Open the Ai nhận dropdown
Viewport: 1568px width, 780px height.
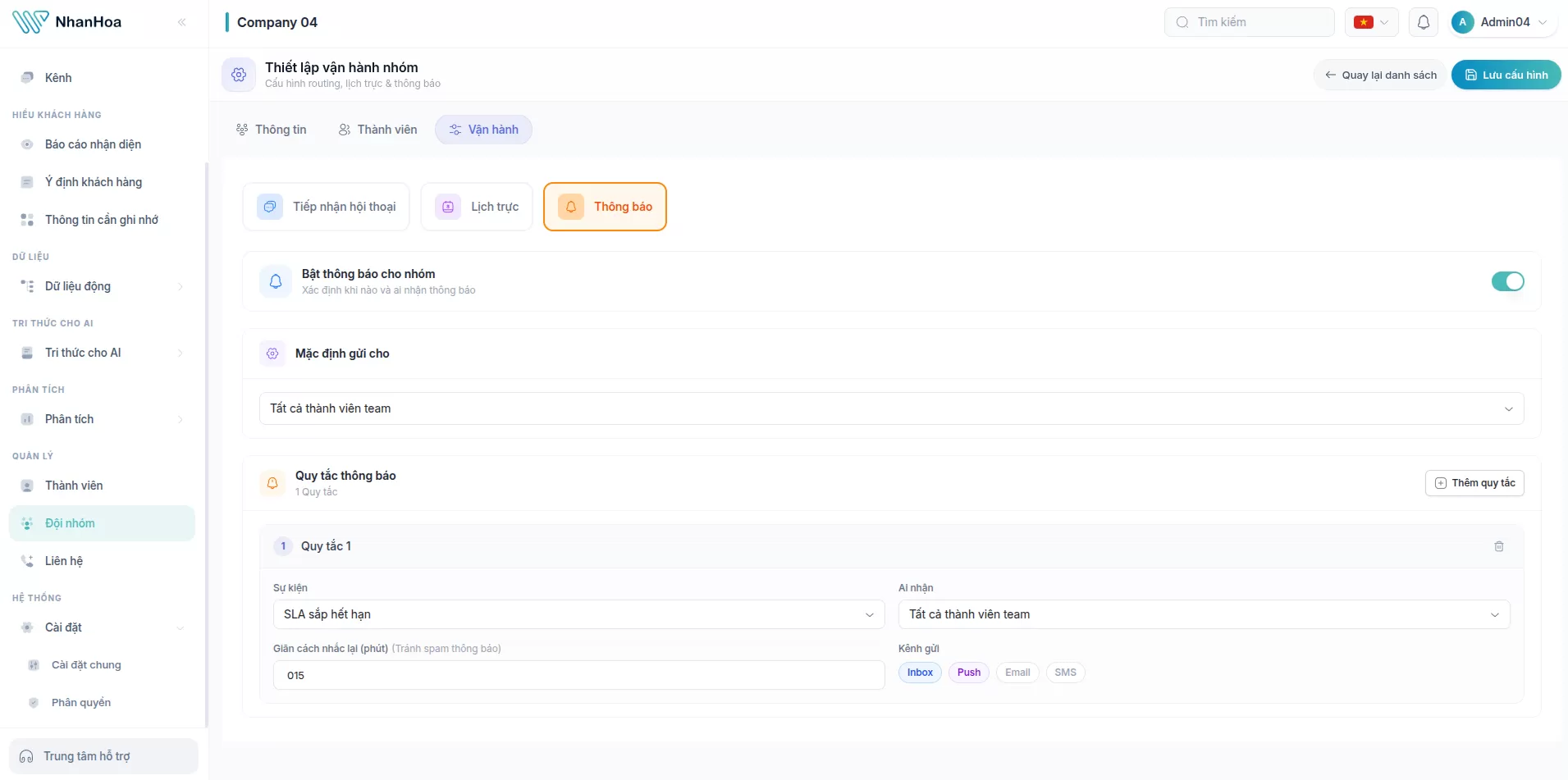point(1204,614)
